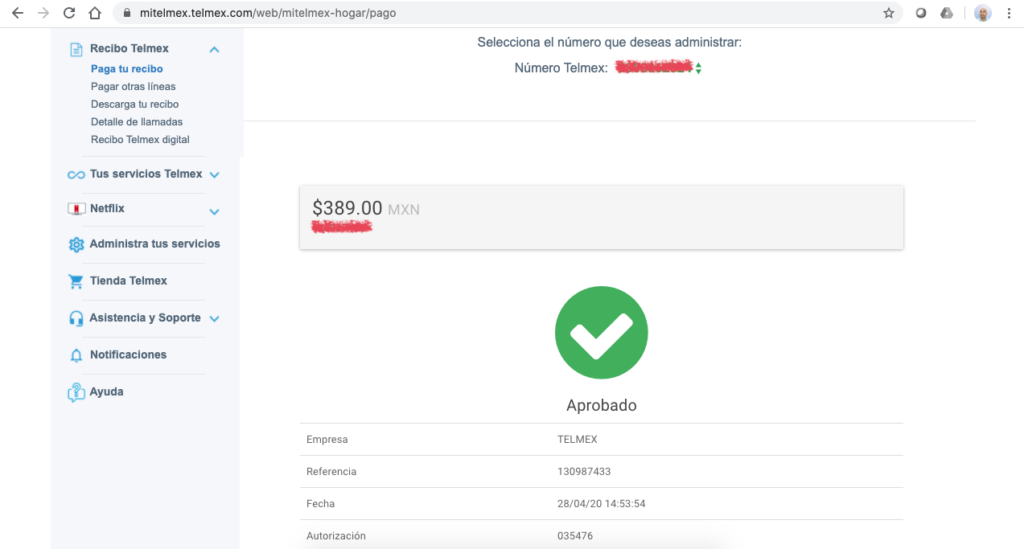Open Detalle de llamadas menu item
The height and width of the screenshot is (549, 1024).
pos(136,121)
